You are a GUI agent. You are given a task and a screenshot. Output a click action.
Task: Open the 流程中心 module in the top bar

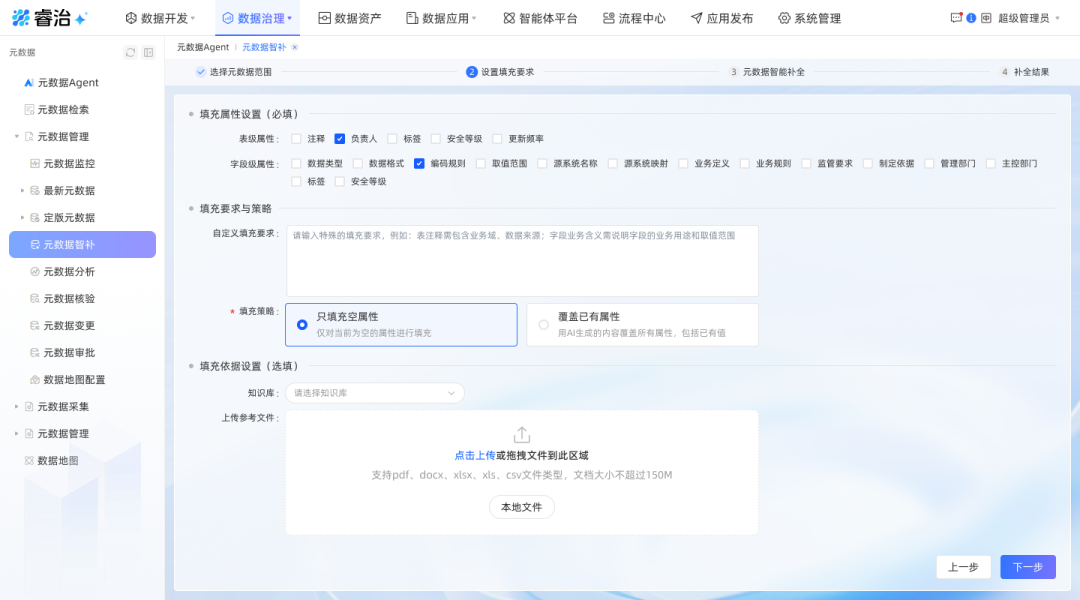click(x=633, y=17)
